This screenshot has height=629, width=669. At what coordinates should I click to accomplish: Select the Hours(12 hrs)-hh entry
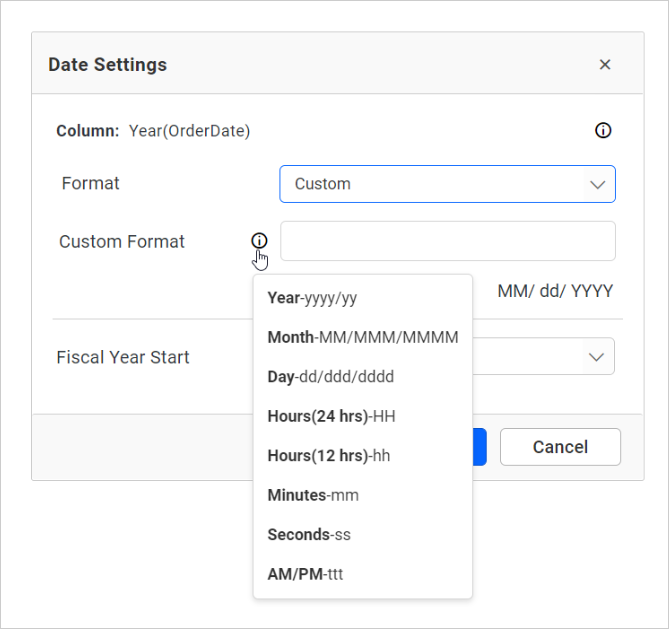329,456
